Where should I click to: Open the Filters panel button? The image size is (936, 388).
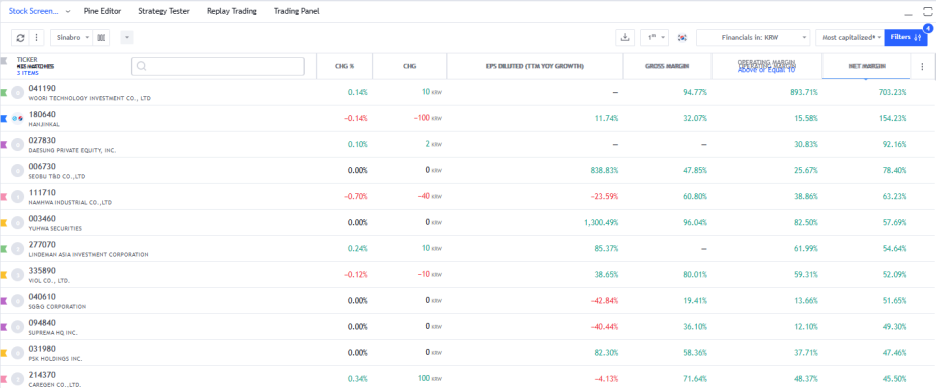click(906, 38)
